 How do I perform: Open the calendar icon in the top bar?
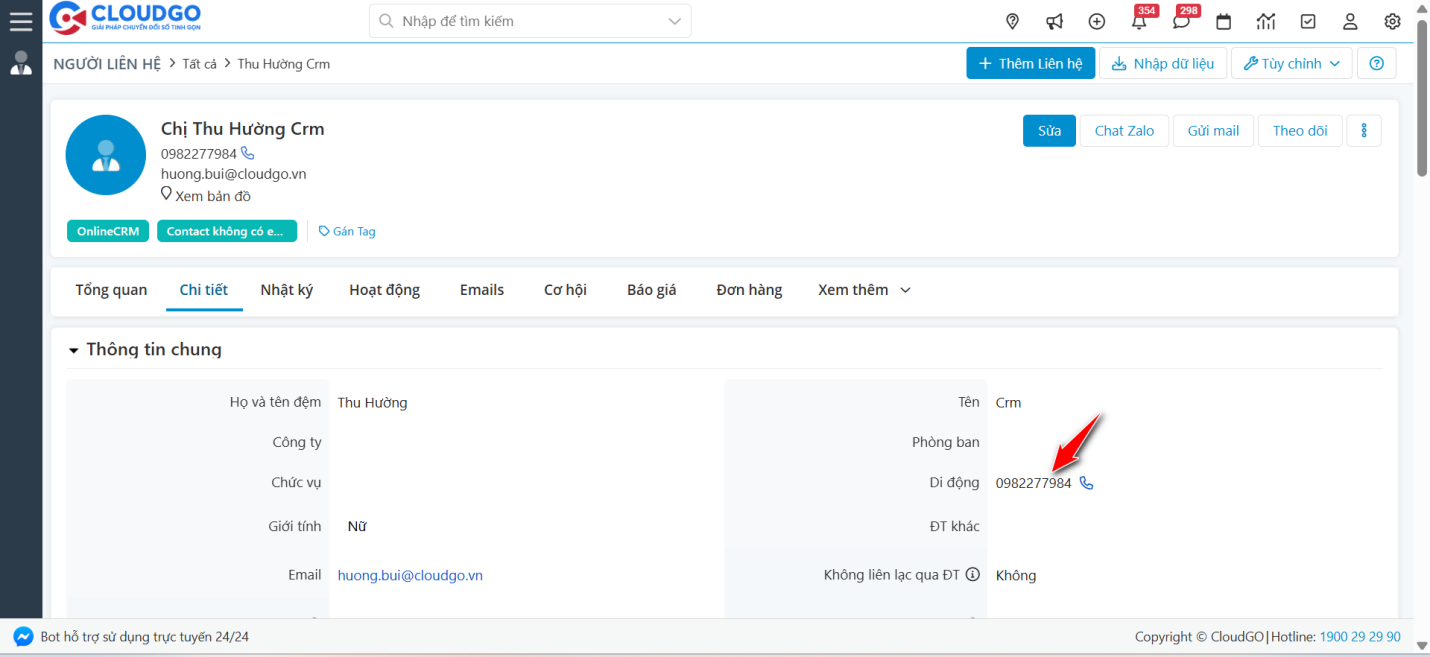(1223, 21)
